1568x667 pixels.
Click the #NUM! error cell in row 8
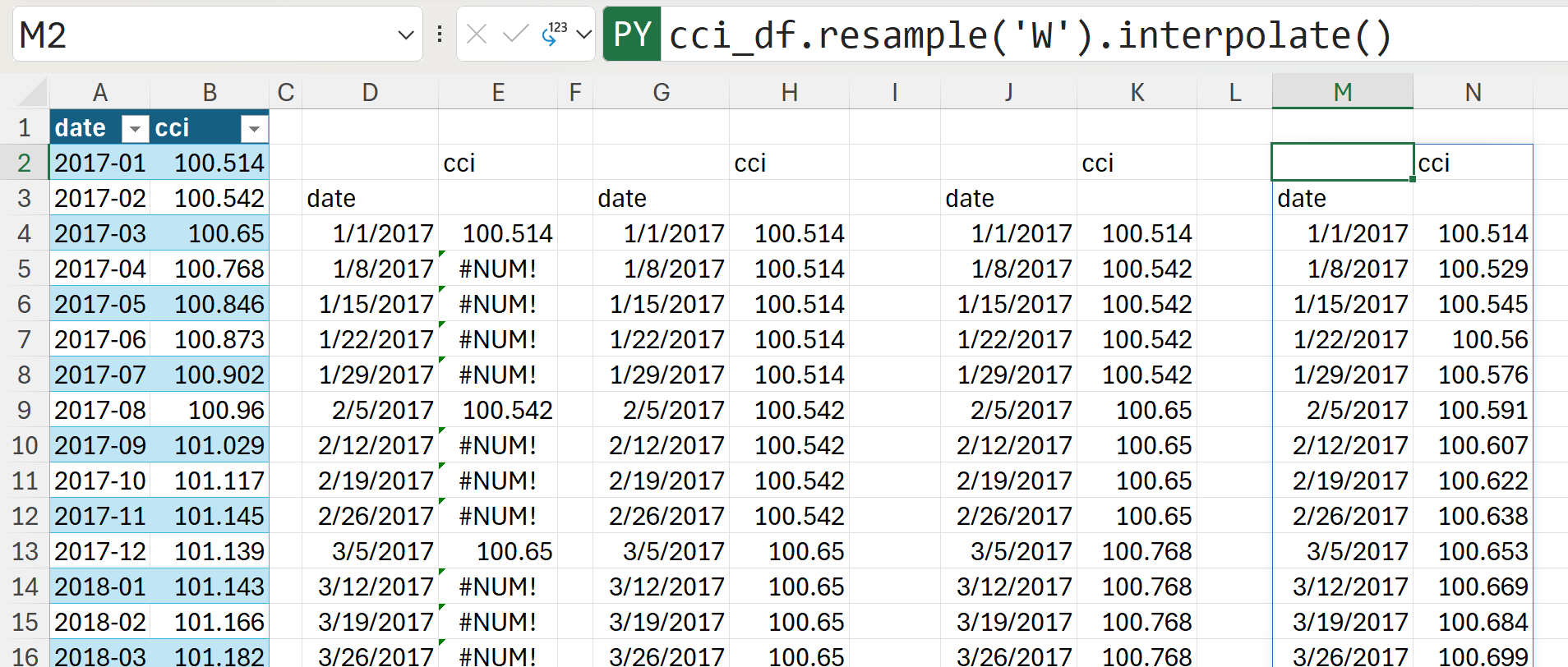tap(498, 375)
